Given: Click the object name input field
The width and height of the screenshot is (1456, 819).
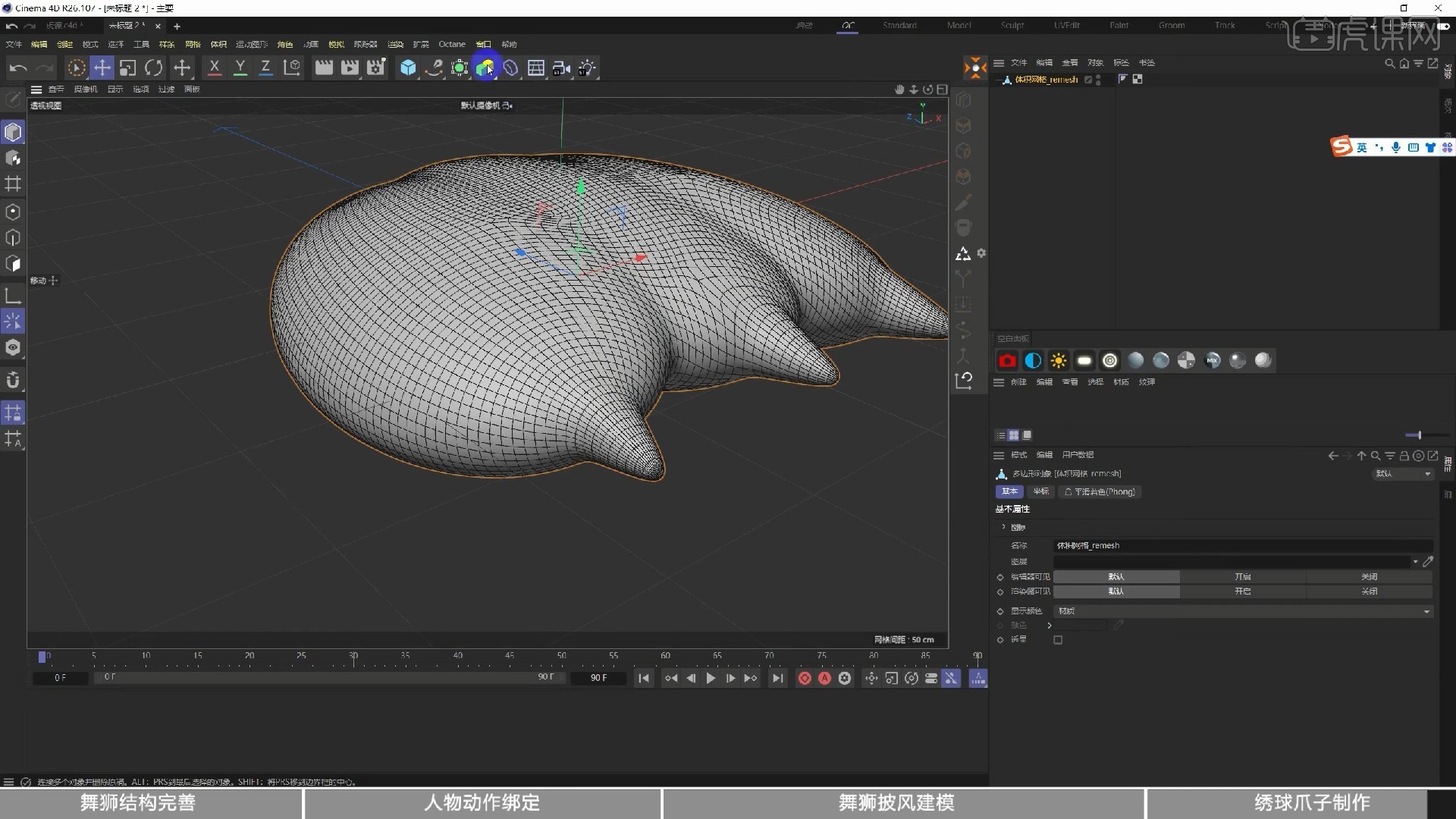Looking at the screenshot, I should coord(1243,546).
